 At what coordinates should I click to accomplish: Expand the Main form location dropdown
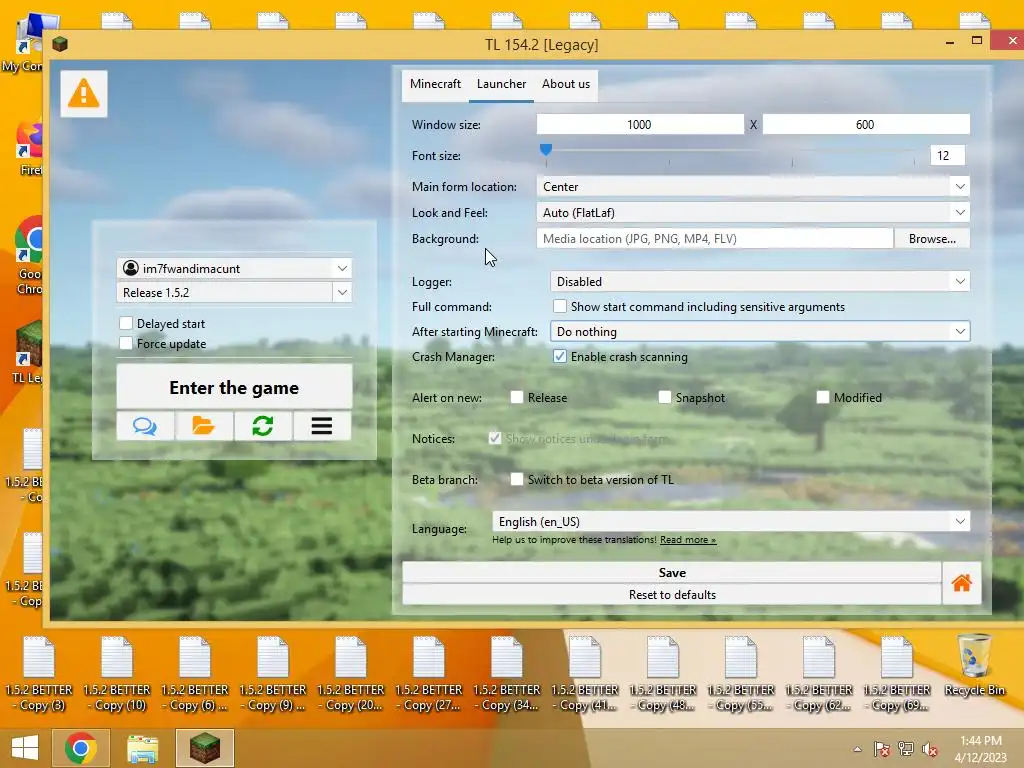point(753,187)
